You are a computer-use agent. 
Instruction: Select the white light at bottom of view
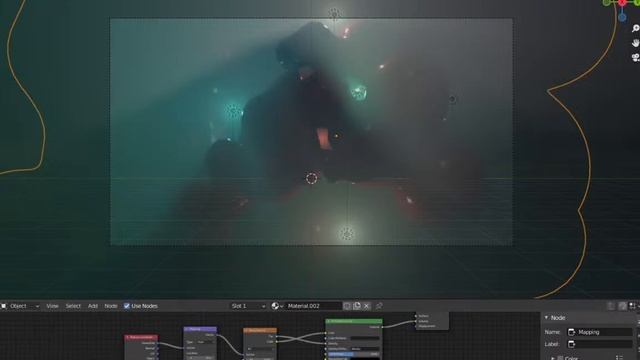[x=346, y=233]
